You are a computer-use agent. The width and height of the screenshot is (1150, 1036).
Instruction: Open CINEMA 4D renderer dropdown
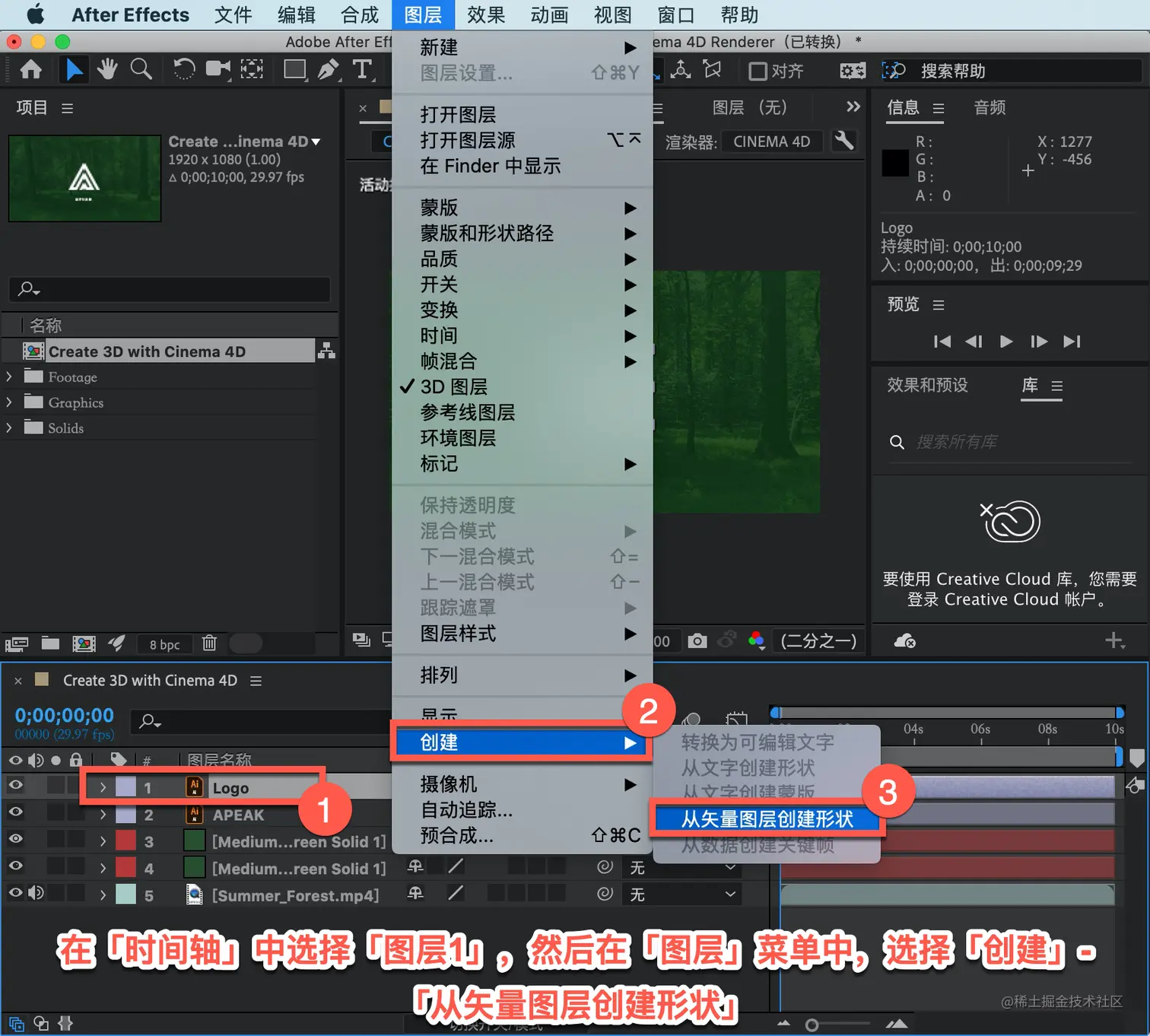[x=772, y=141]
